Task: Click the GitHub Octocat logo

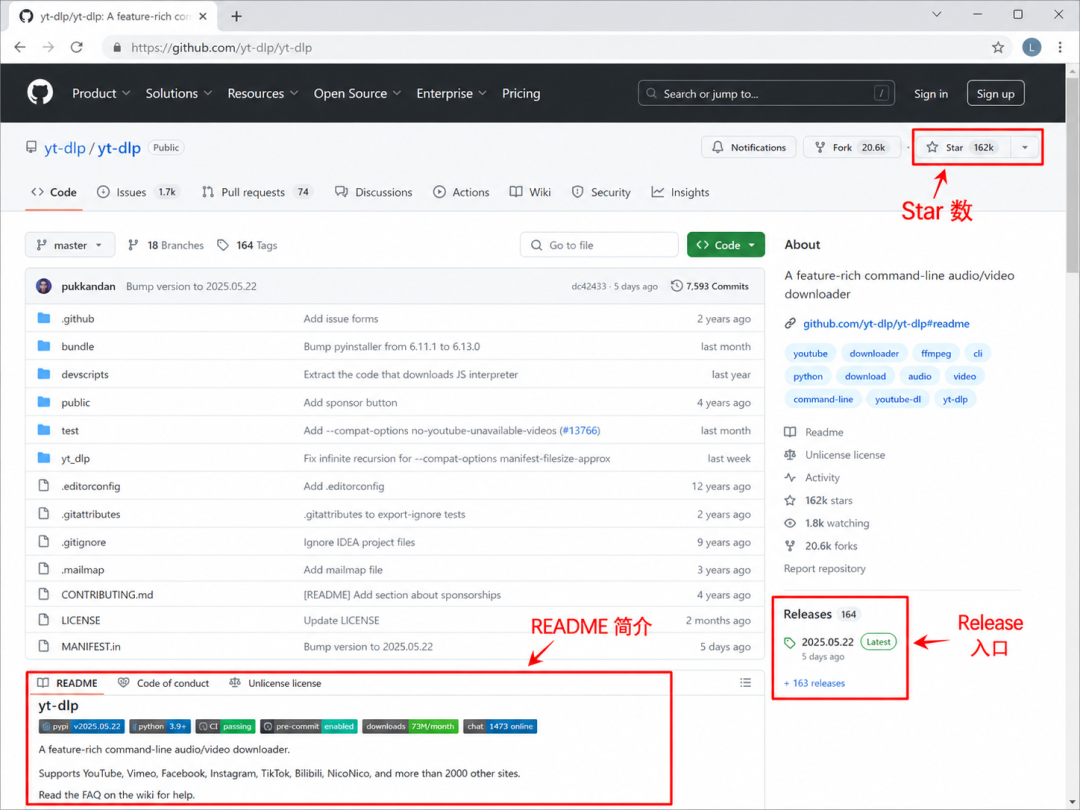Action: click(x=40, y=92)
